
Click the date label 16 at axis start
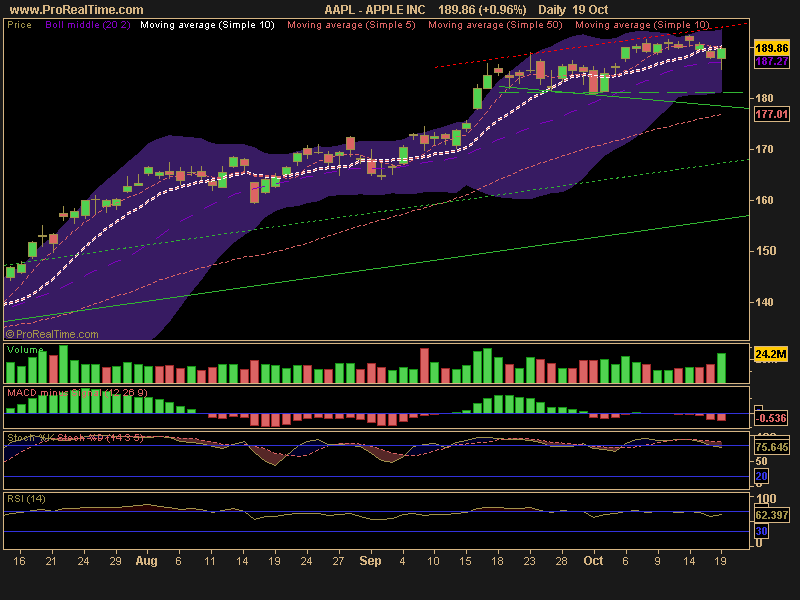click(19, 561)
